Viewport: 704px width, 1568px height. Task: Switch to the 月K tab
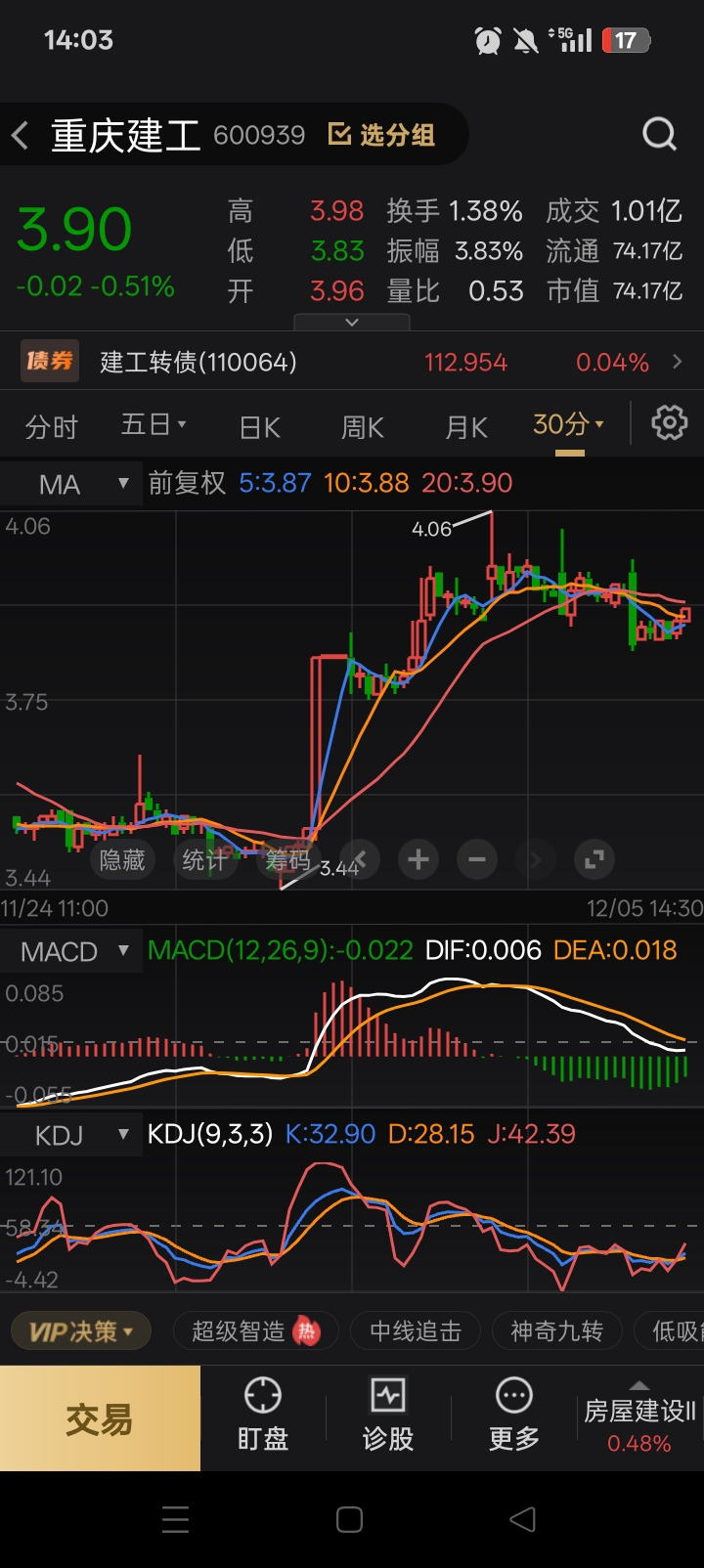tap(466, 427)
